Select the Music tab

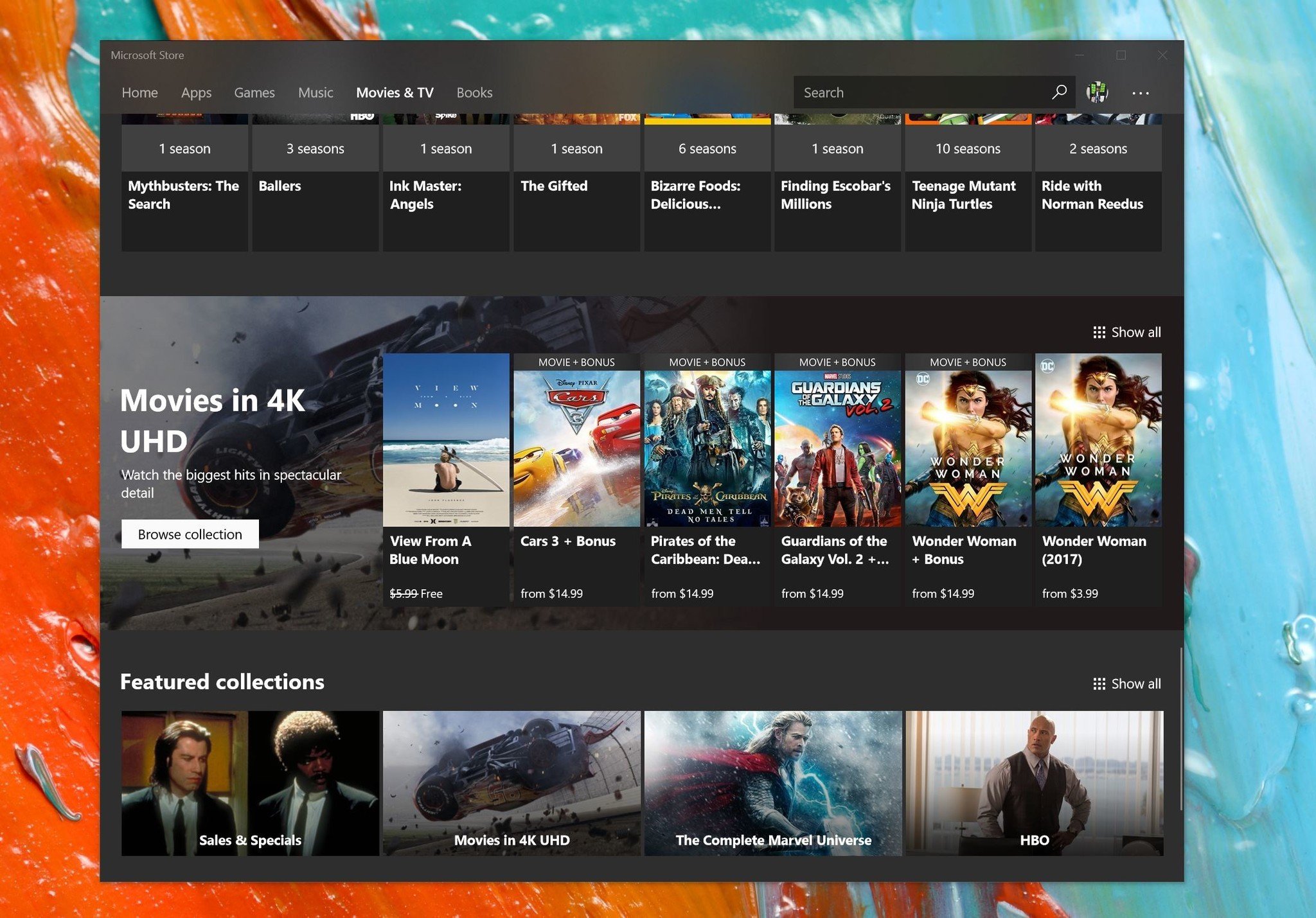[316, 93]
